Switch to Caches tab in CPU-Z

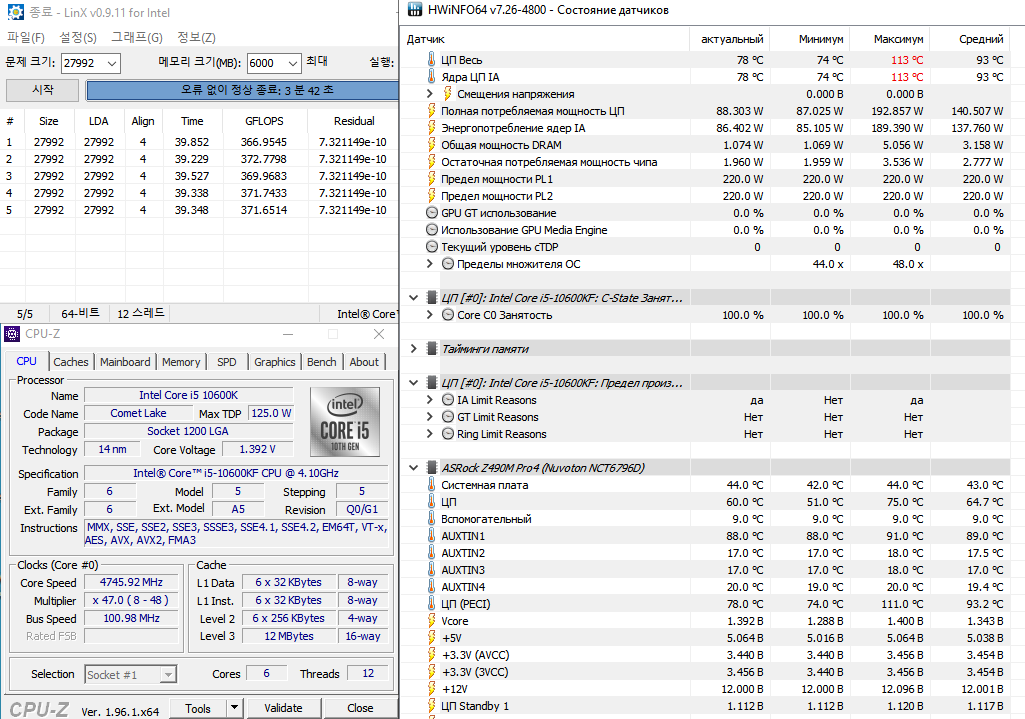point(71,362)
